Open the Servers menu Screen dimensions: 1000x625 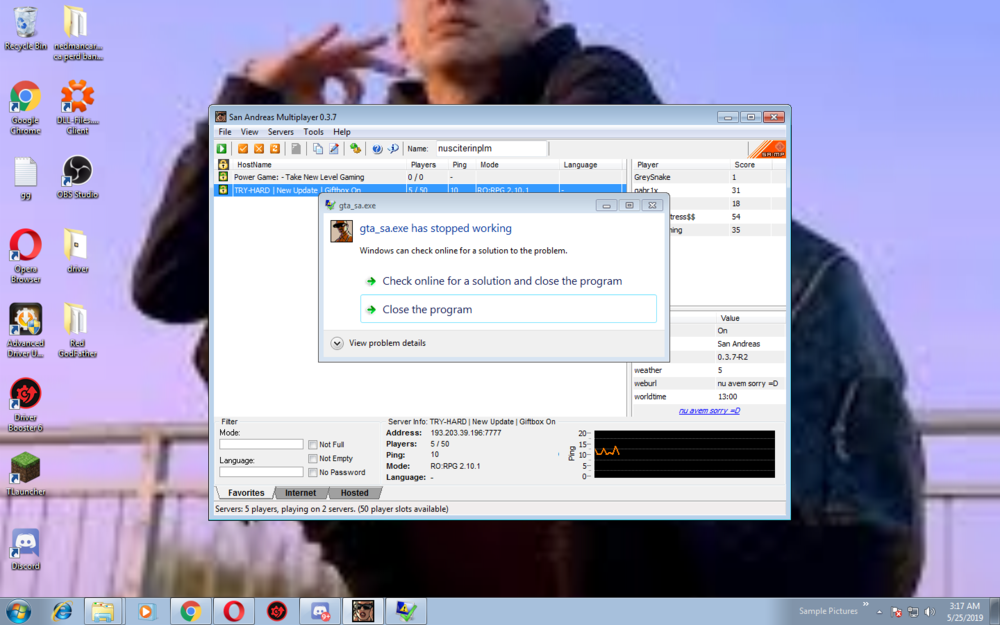click(x=281, y=132)
